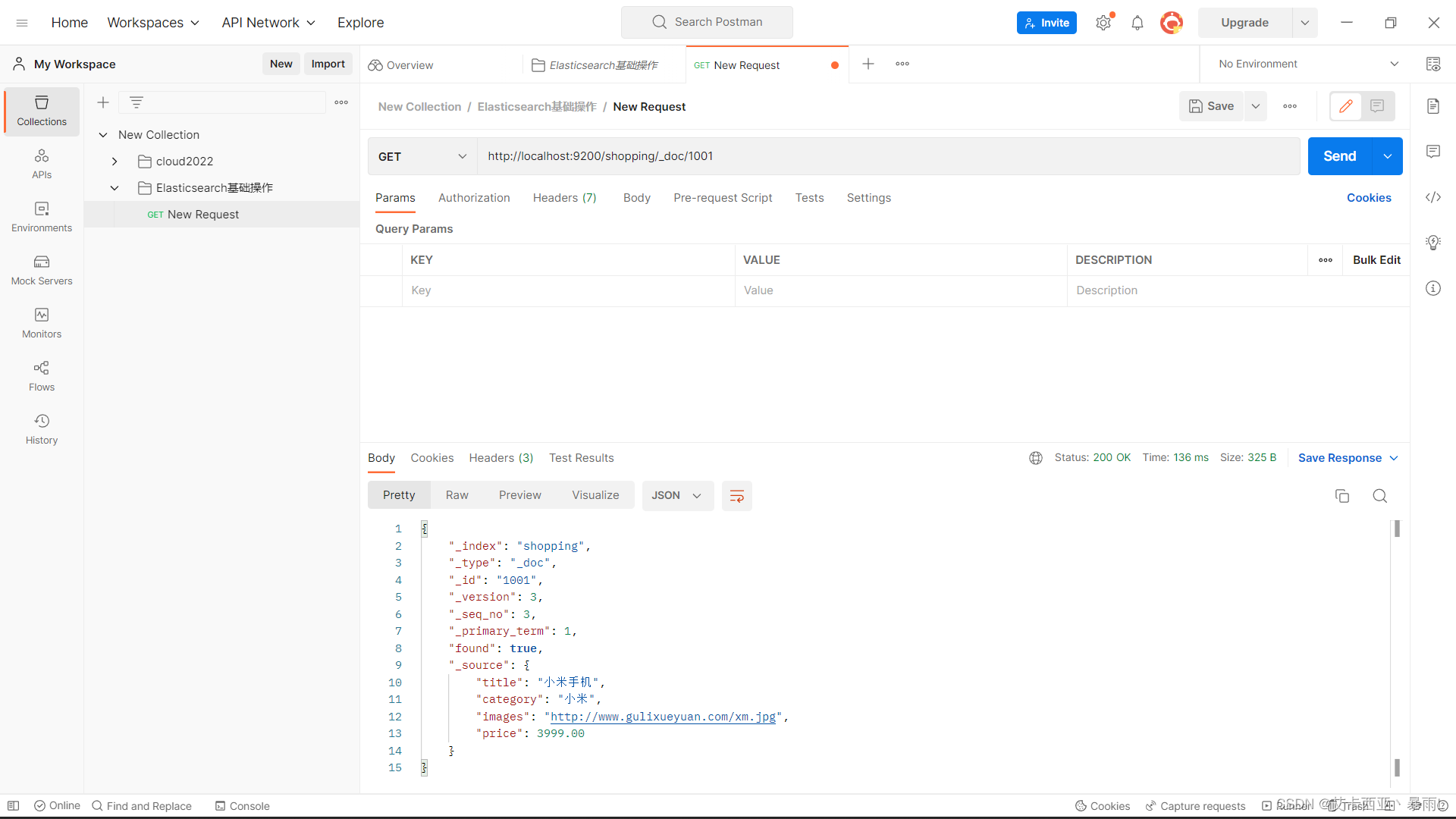Click the Monitors sidebar icon
1456x819 pixels.
click(x=41, y=321)
